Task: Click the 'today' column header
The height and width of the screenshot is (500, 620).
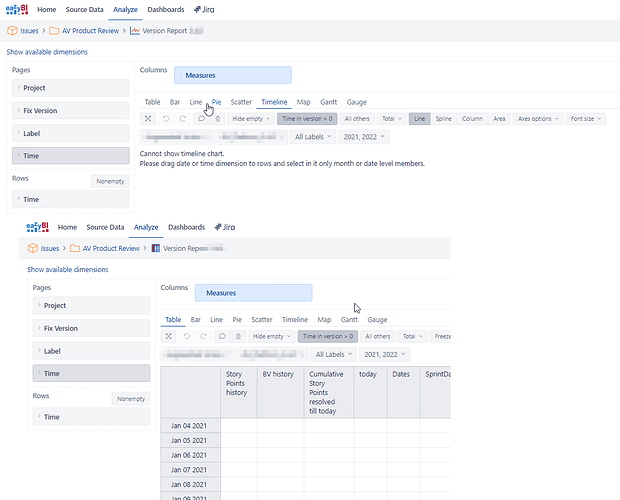Action: (x=370, y=392)
